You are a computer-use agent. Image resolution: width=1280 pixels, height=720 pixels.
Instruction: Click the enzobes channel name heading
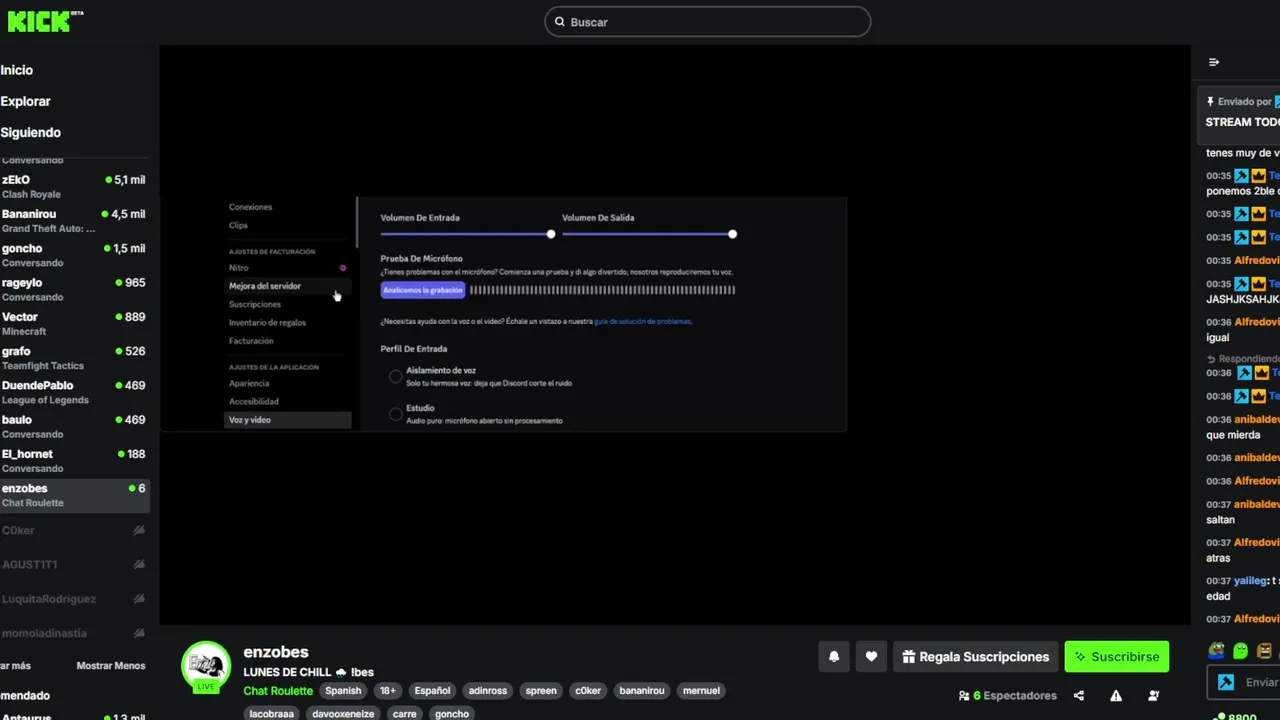276,652
